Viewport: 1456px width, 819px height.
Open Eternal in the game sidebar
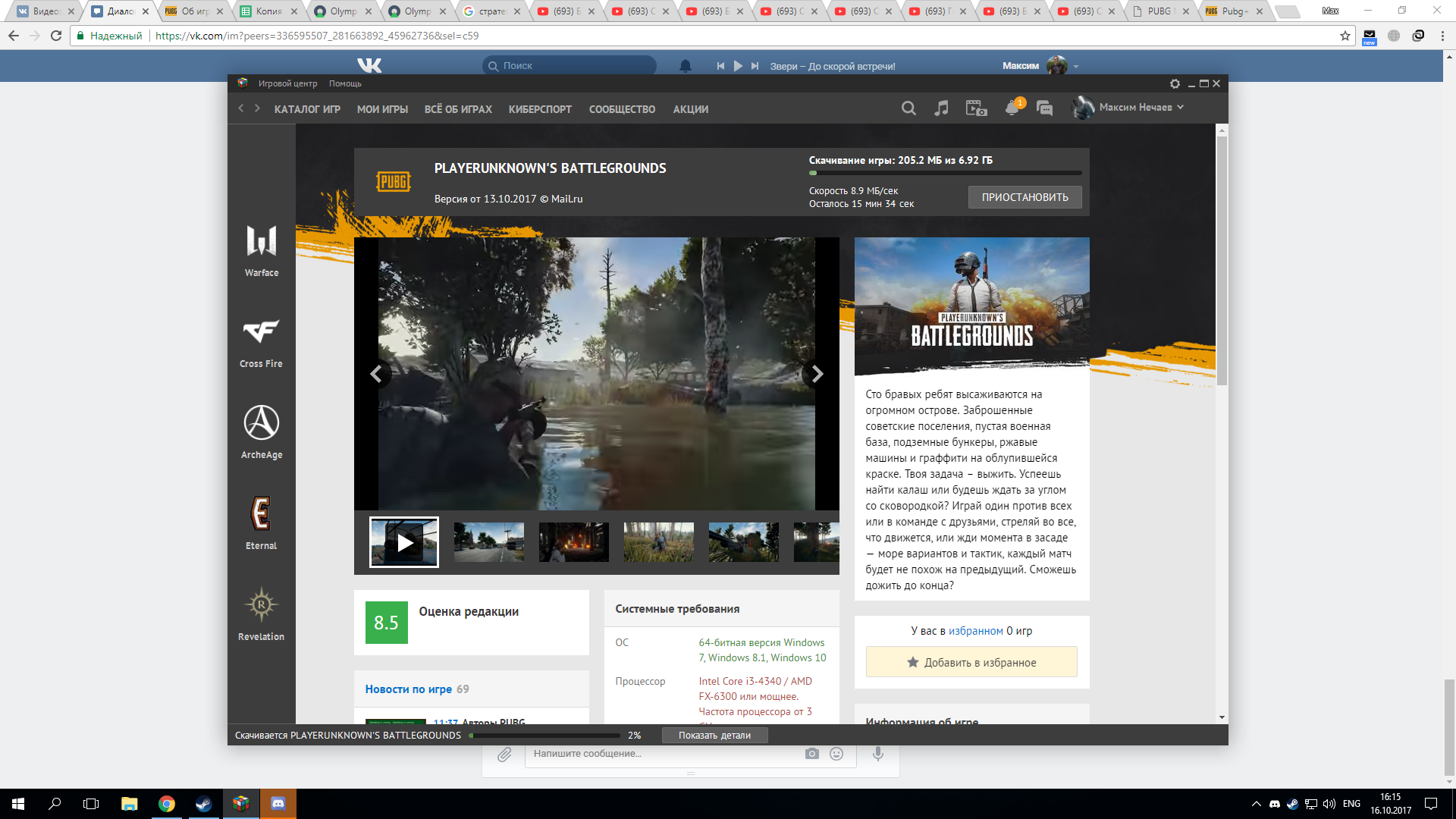[262, 523]
